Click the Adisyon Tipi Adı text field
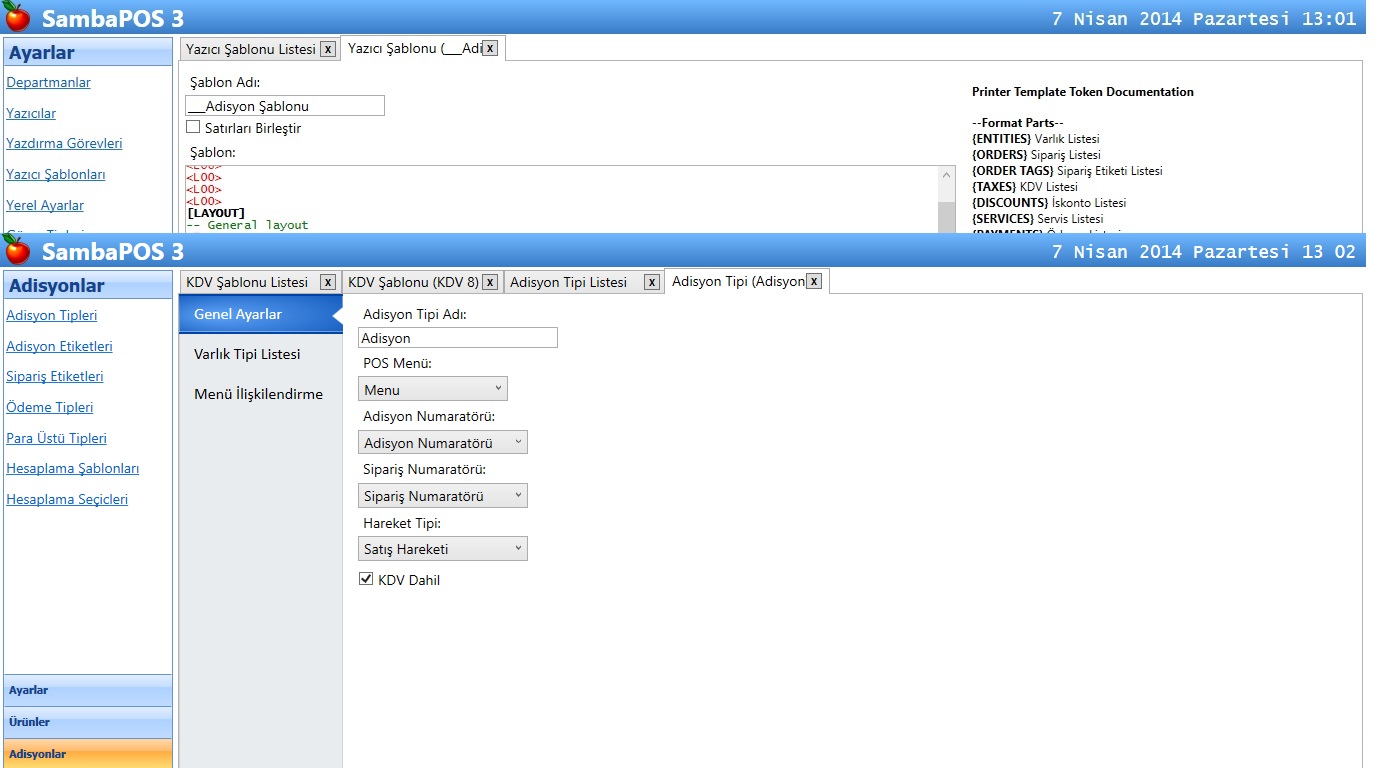This screenshot has height=768, width=1380. pyautogui.click(x=457, y=338)
